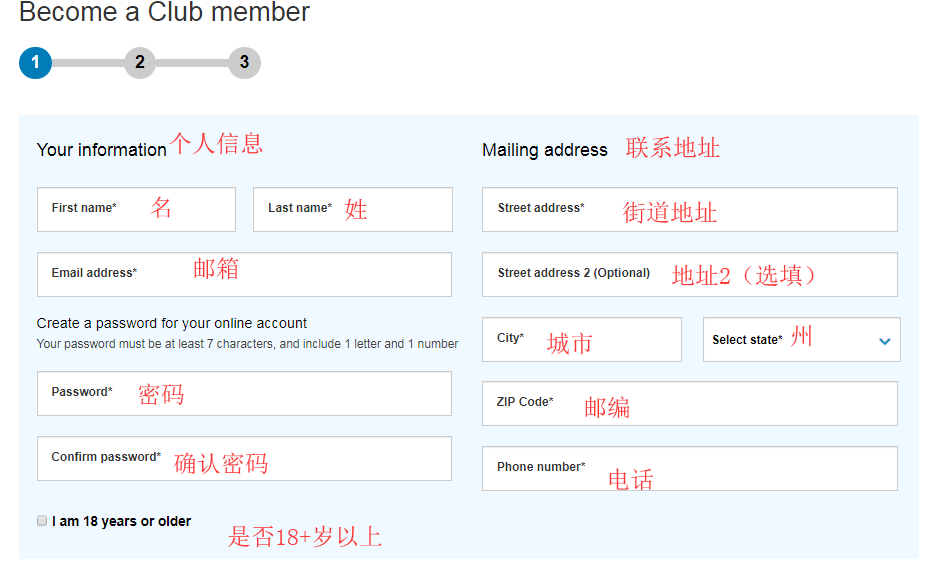945x563 pixels.
Task: Focus the Last name field
Action: click(352, 209)
